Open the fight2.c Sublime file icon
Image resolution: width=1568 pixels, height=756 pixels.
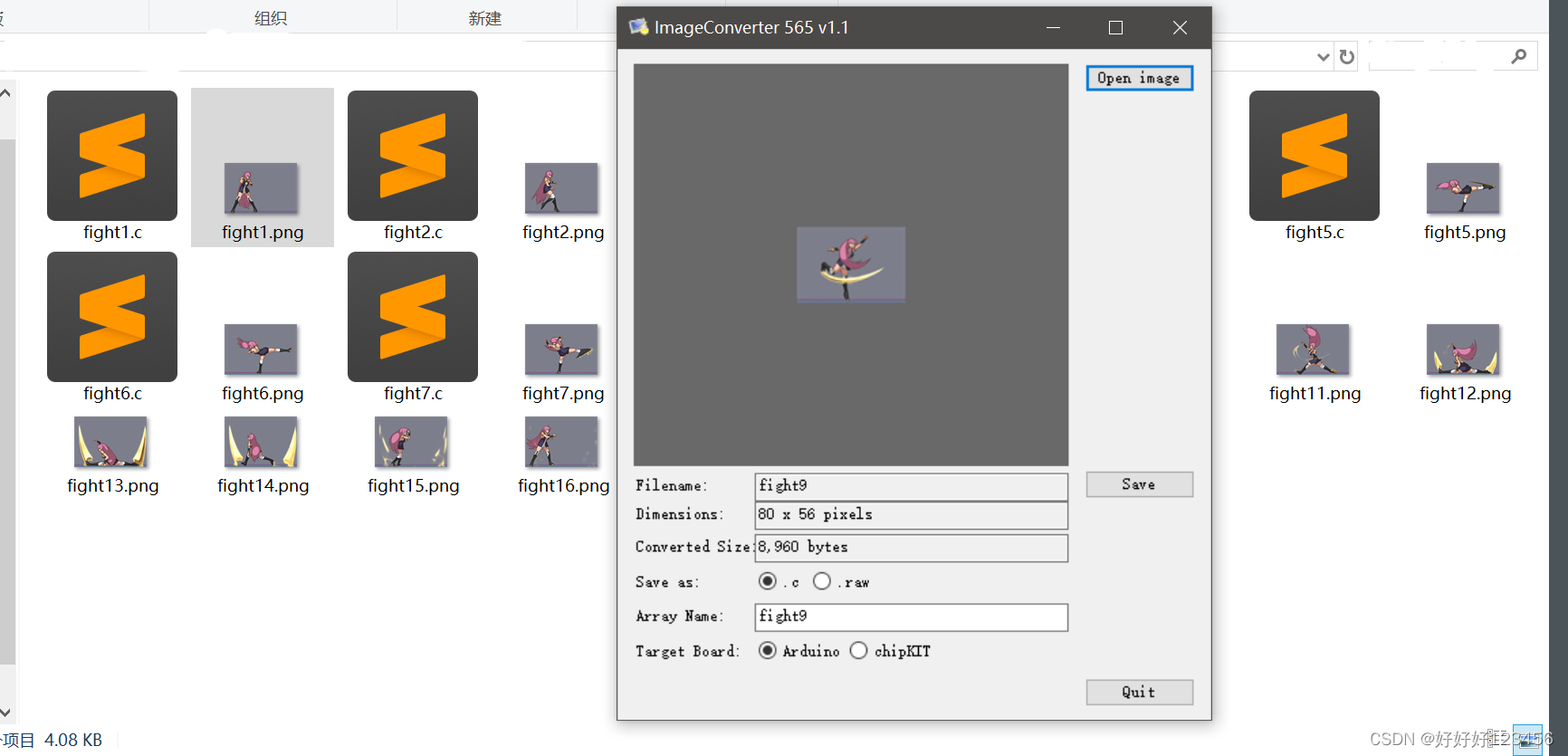click(413, 156)
